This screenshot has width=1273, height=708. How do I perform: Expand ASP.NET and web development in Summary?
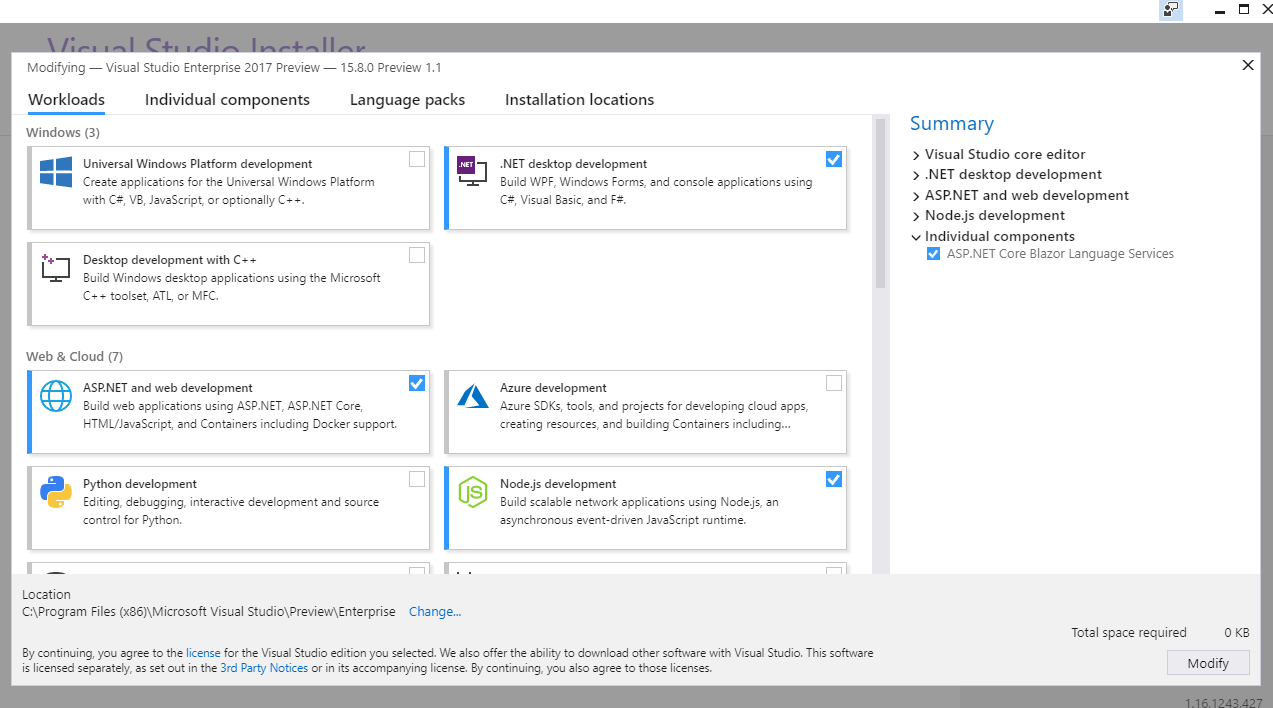(x=916, y=196)
